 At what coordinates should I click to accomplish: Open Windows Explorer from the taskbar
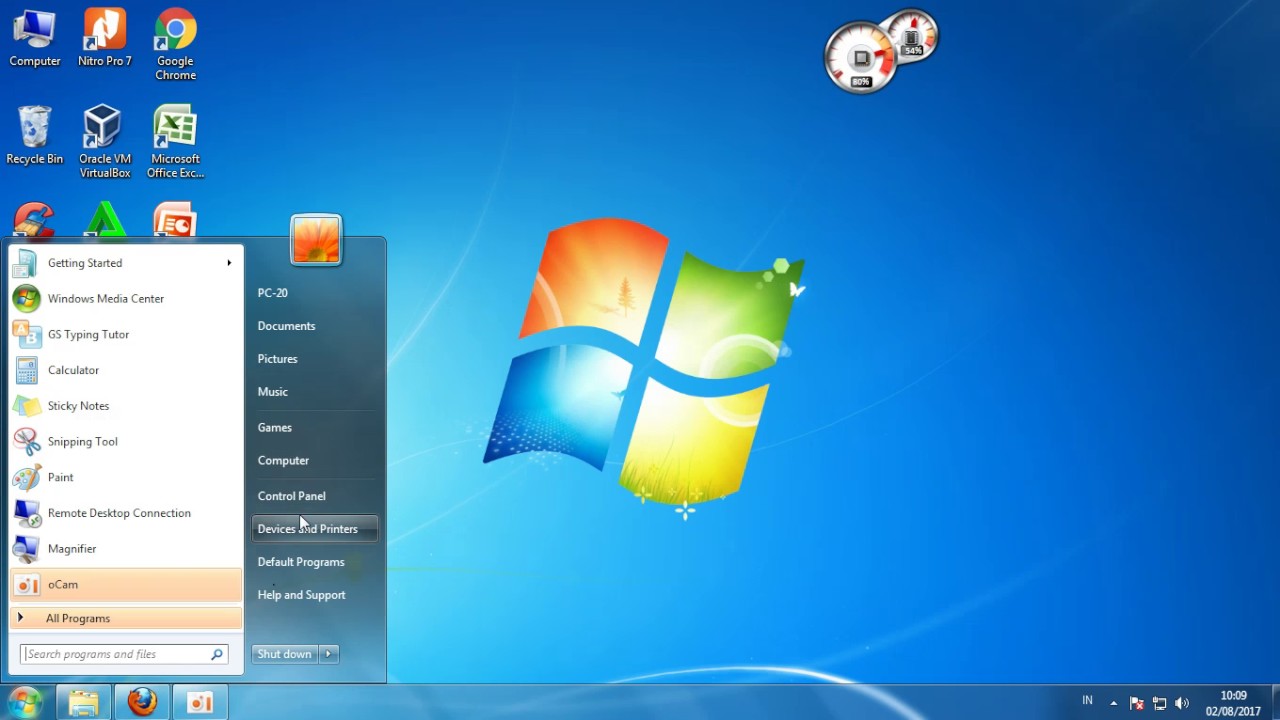tap(84, 703)
